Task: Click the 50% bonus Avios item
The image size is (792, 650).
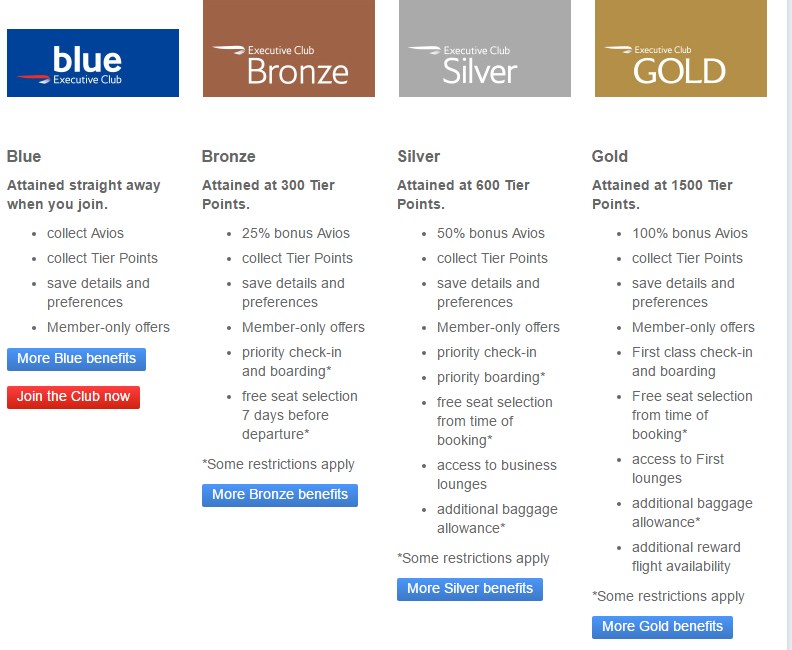Action: 491,233
